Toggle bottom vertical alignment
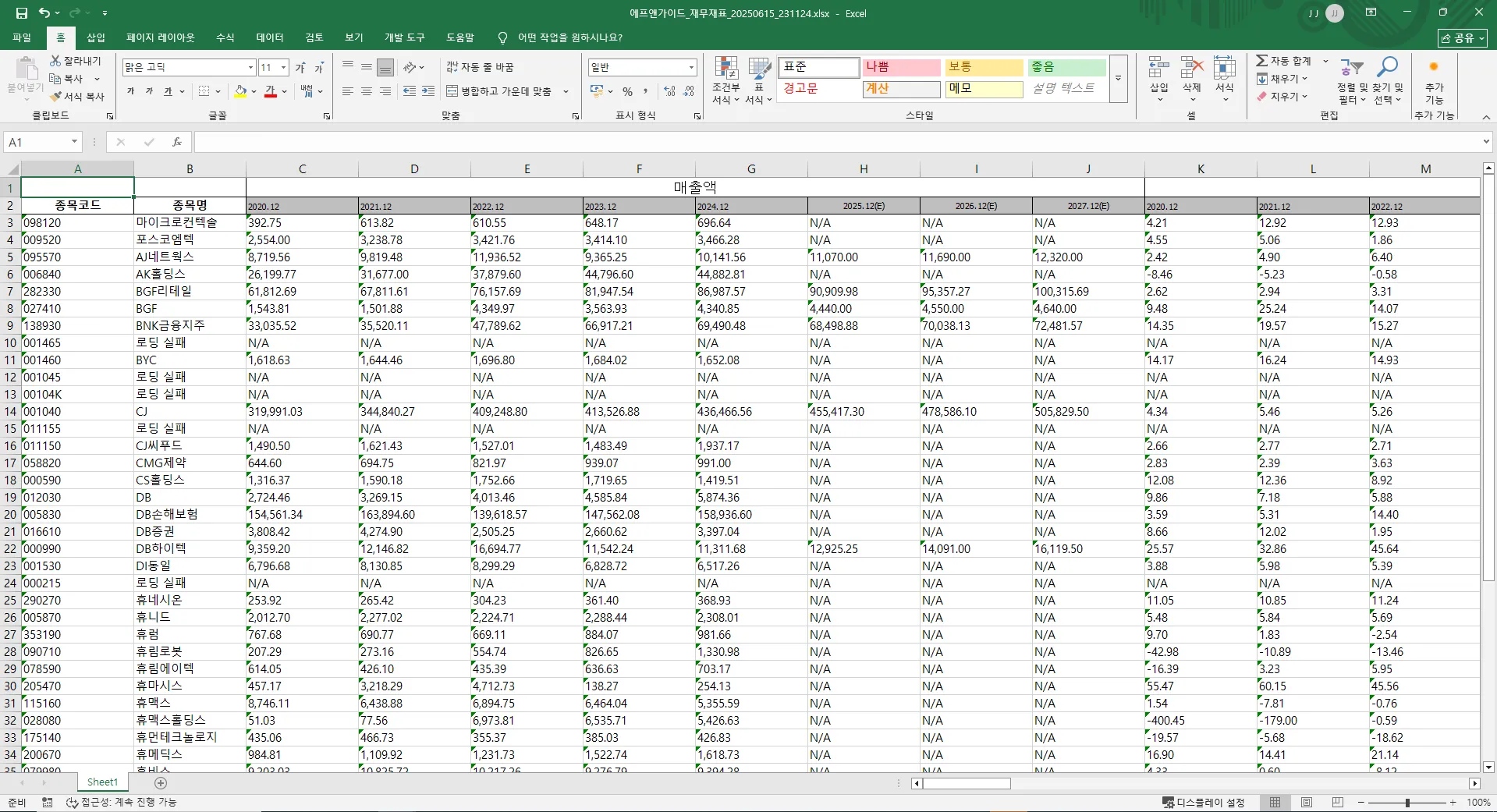 coord(385,68)
